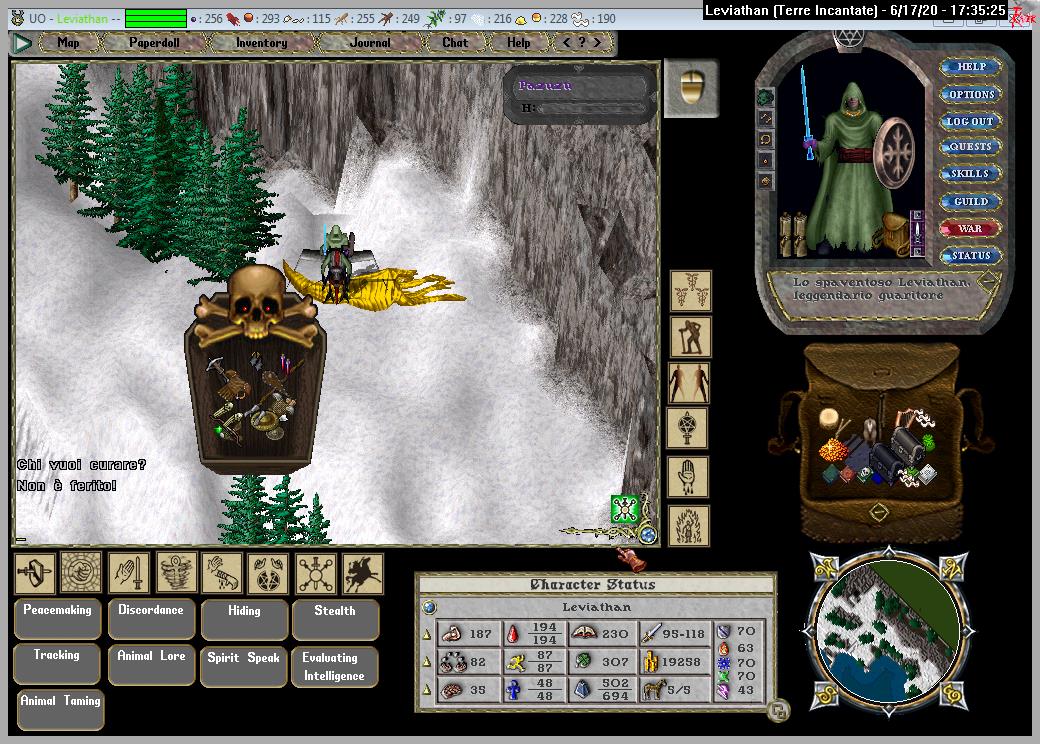Viewport: 1040px width, 744px height.
Task: Open the Map menu
Action: (x=69, y=42)
